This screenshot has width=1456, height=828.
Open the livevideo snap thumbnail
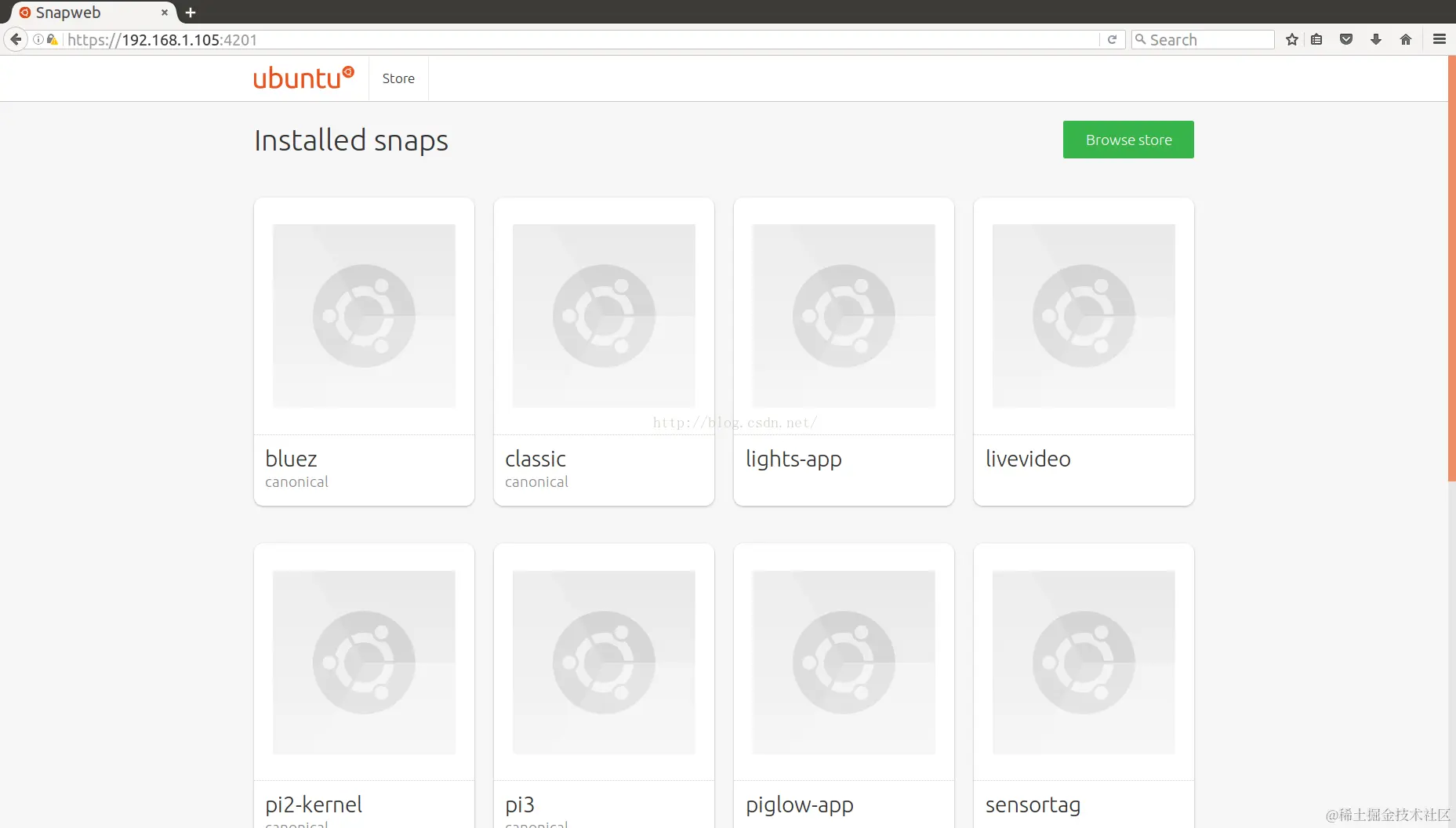click(1084, 316)
